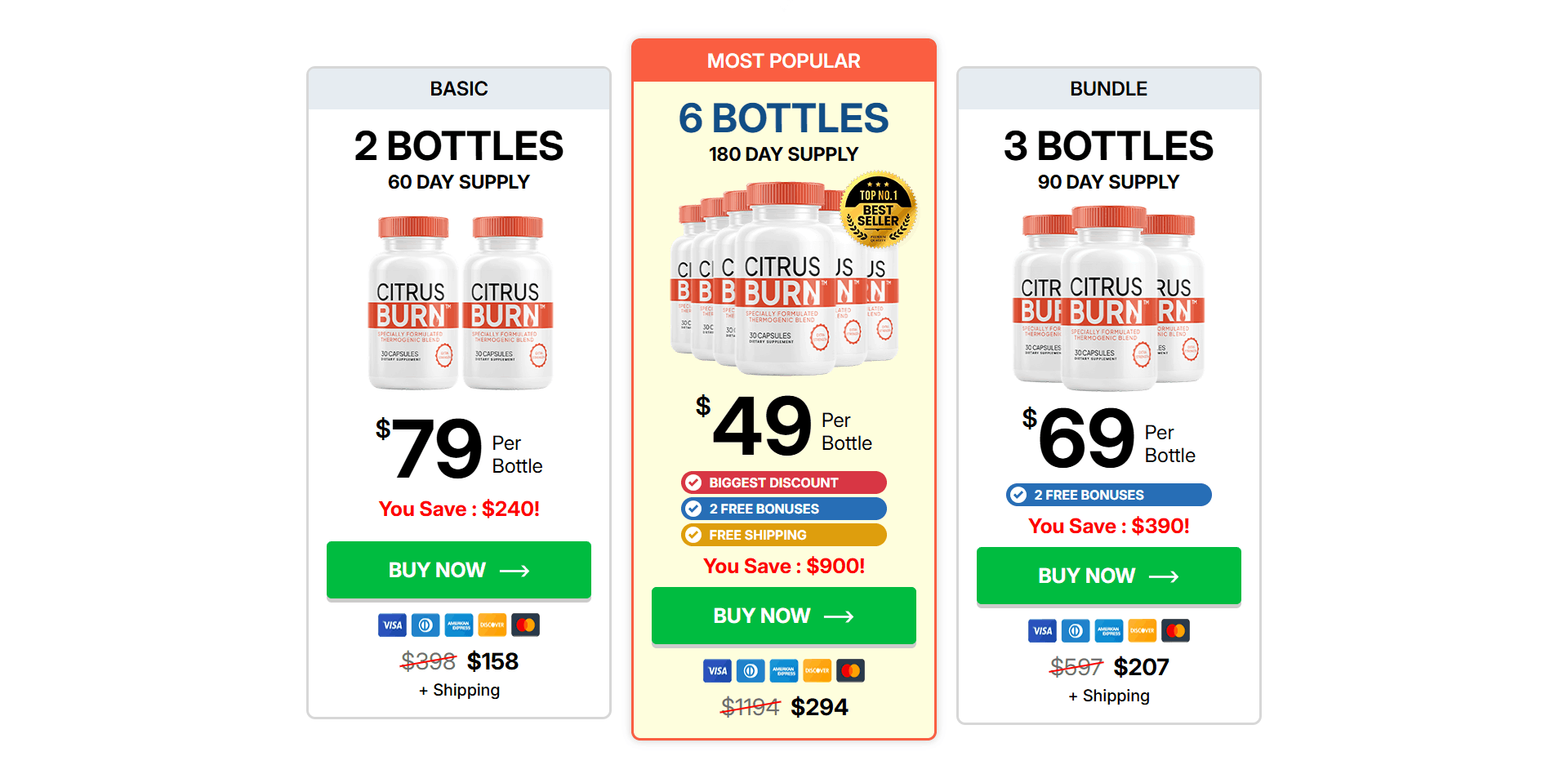Select the Most Popular header banner
The width and height of the screenshot is (1568, 765).
[x=783, y=61]
